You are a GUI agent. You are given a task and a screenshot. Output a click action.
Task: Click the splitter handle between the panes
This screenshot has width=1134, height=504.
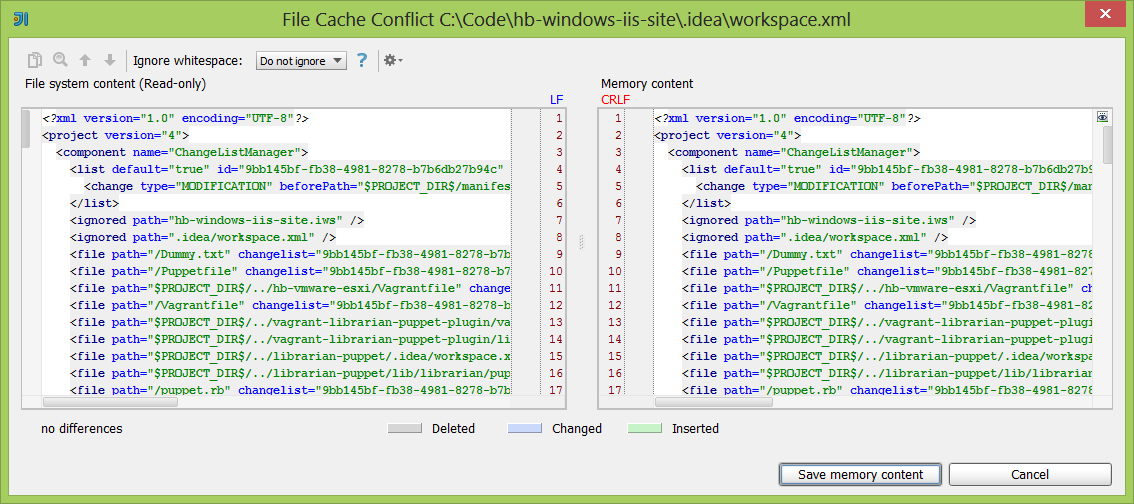click(x=581, y=241)
